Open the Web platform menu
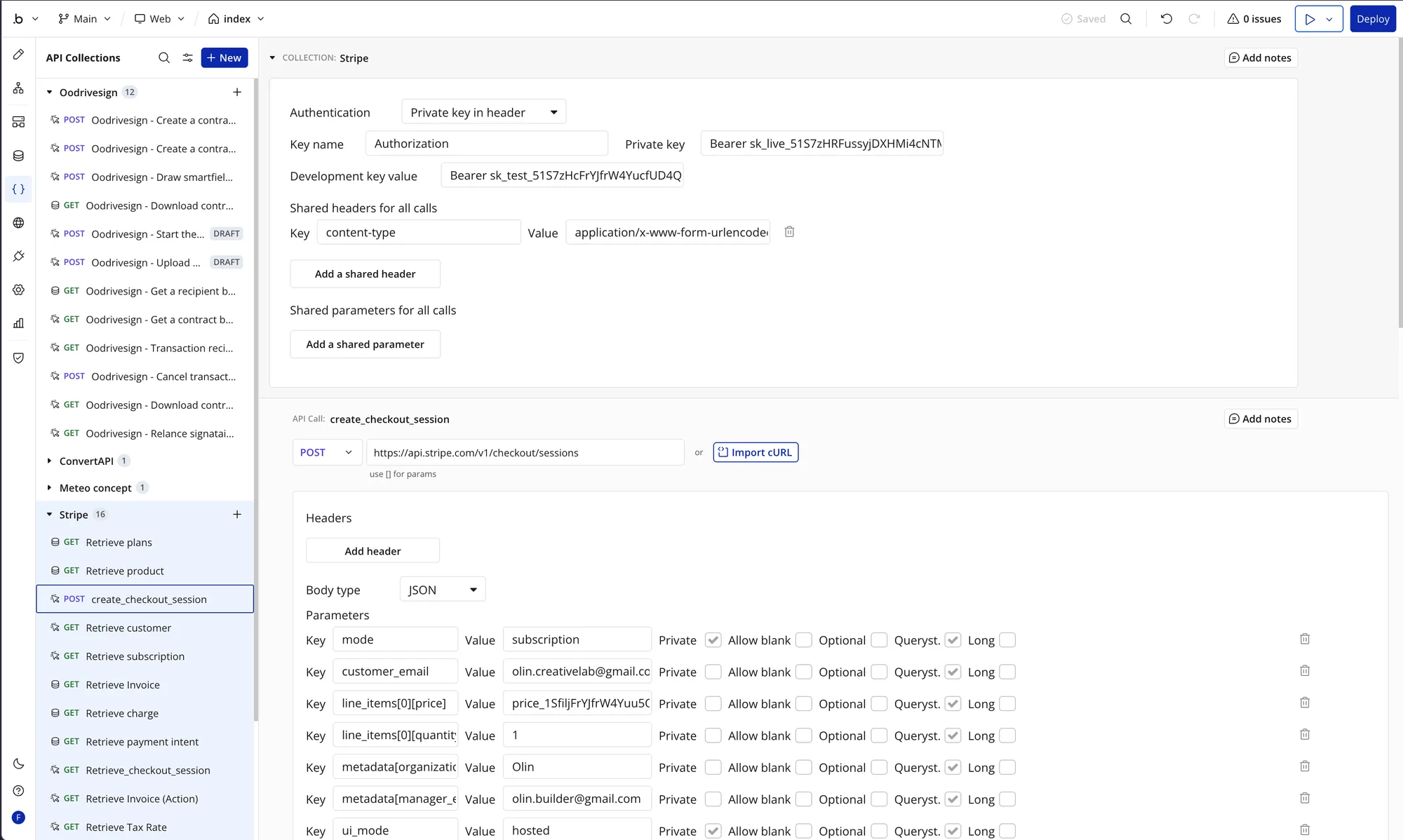Viewport: 1403px width, 840px height. point(159,19)
